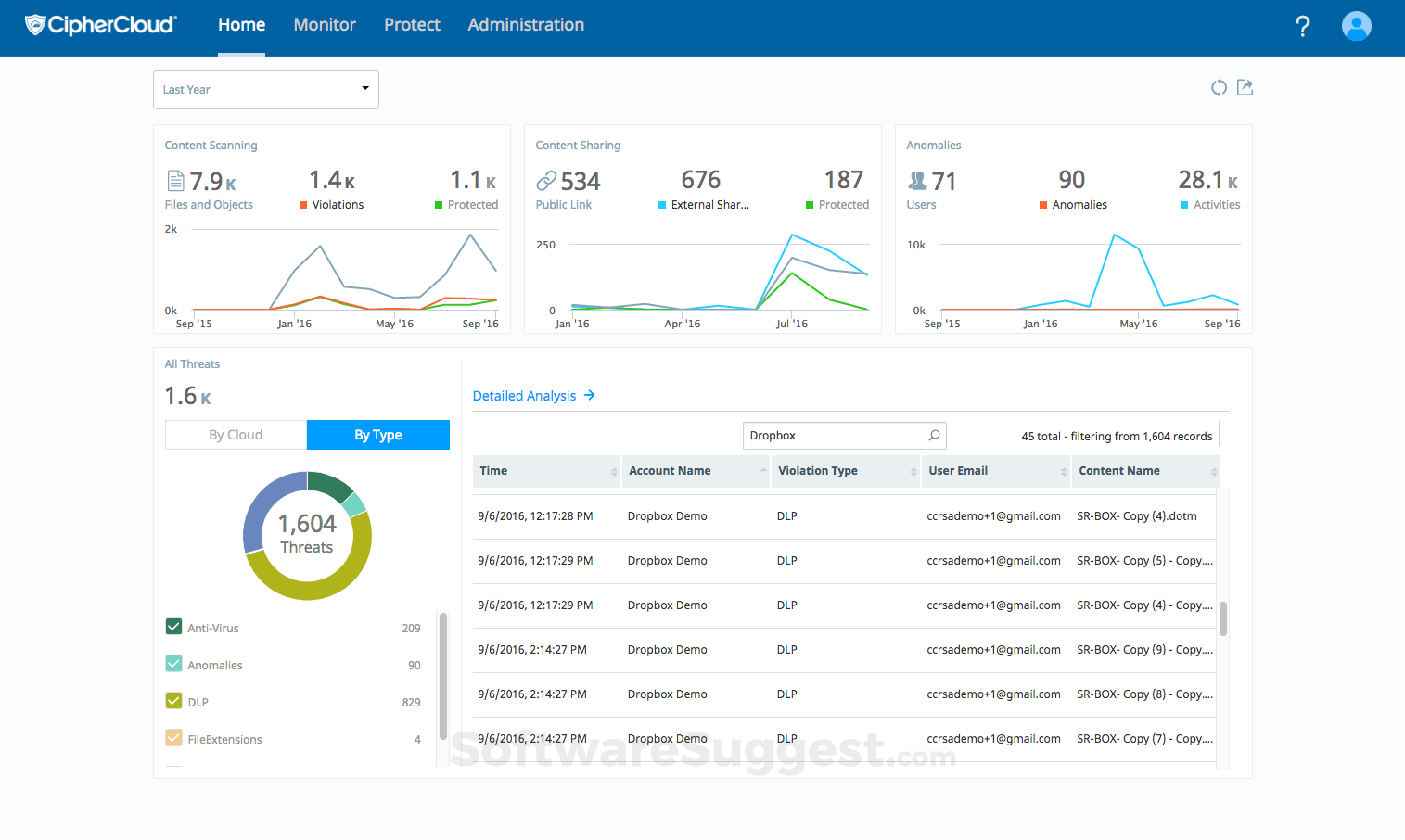1405x840 pixels.
Task: Click the search magnifier in the Dropbox filter
Action: (x=932, y=436)
